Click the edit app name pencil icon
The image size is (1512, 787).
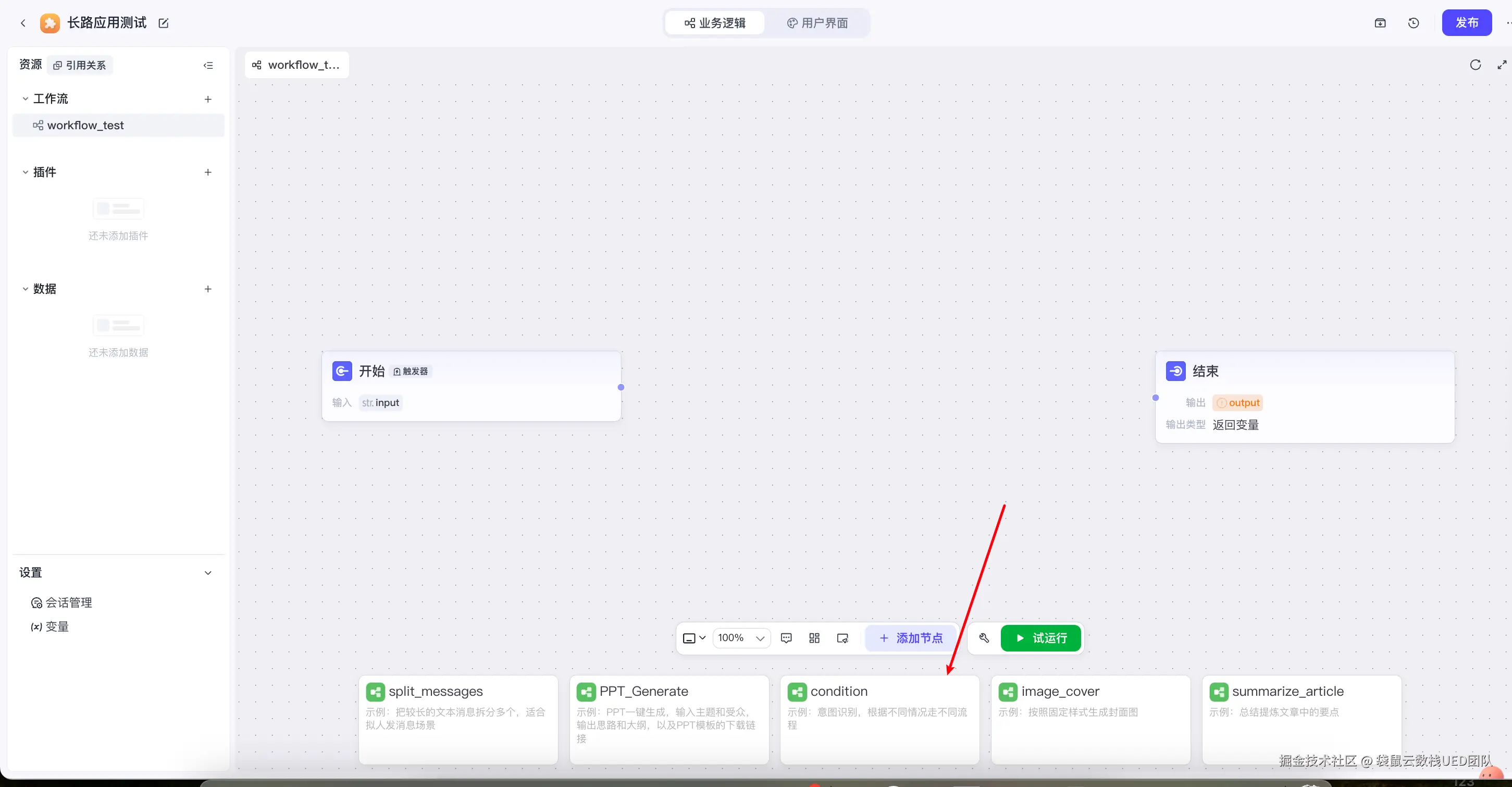point(164,23)
